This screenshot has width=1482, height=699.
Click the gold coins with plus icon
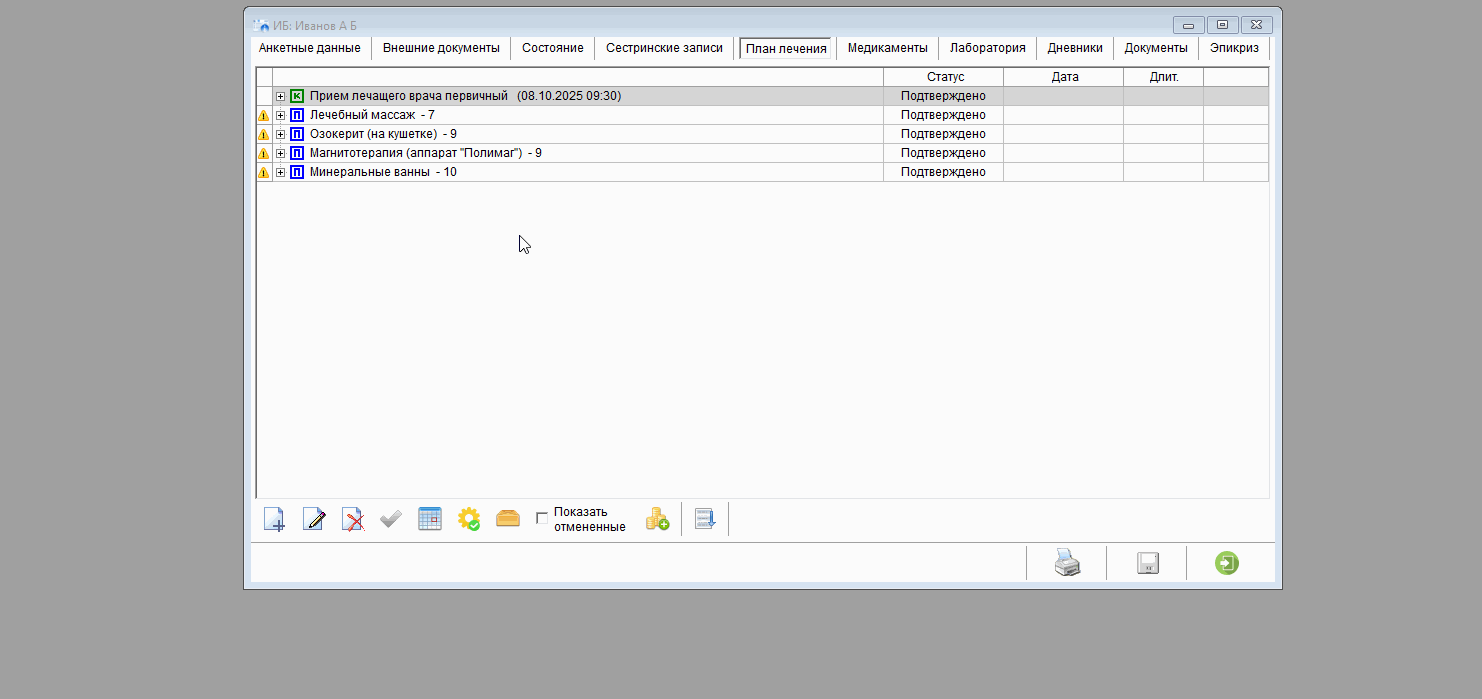tap(657, 519)
